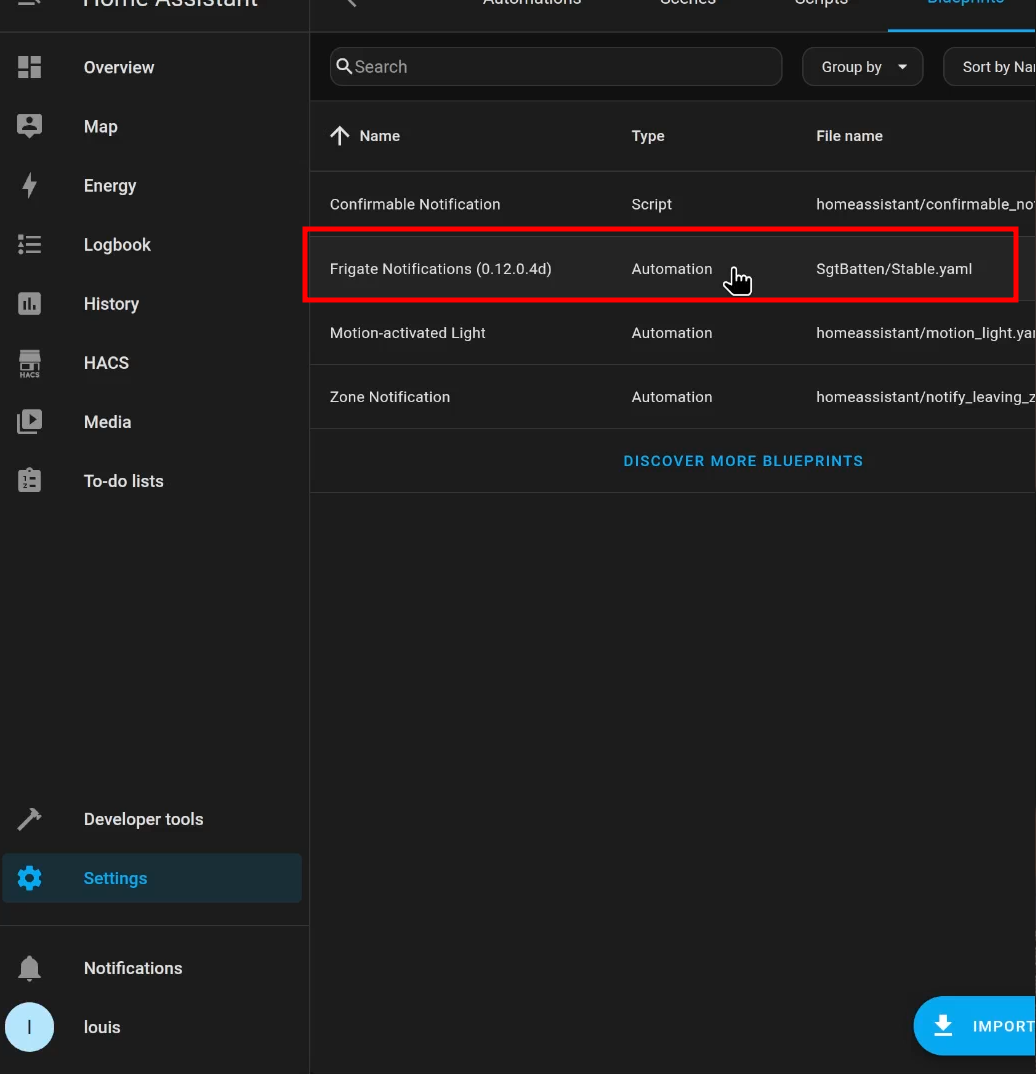The image size is (1036, 1074).
Task: Sort by the File name column header
Action: tap(849, 136)
